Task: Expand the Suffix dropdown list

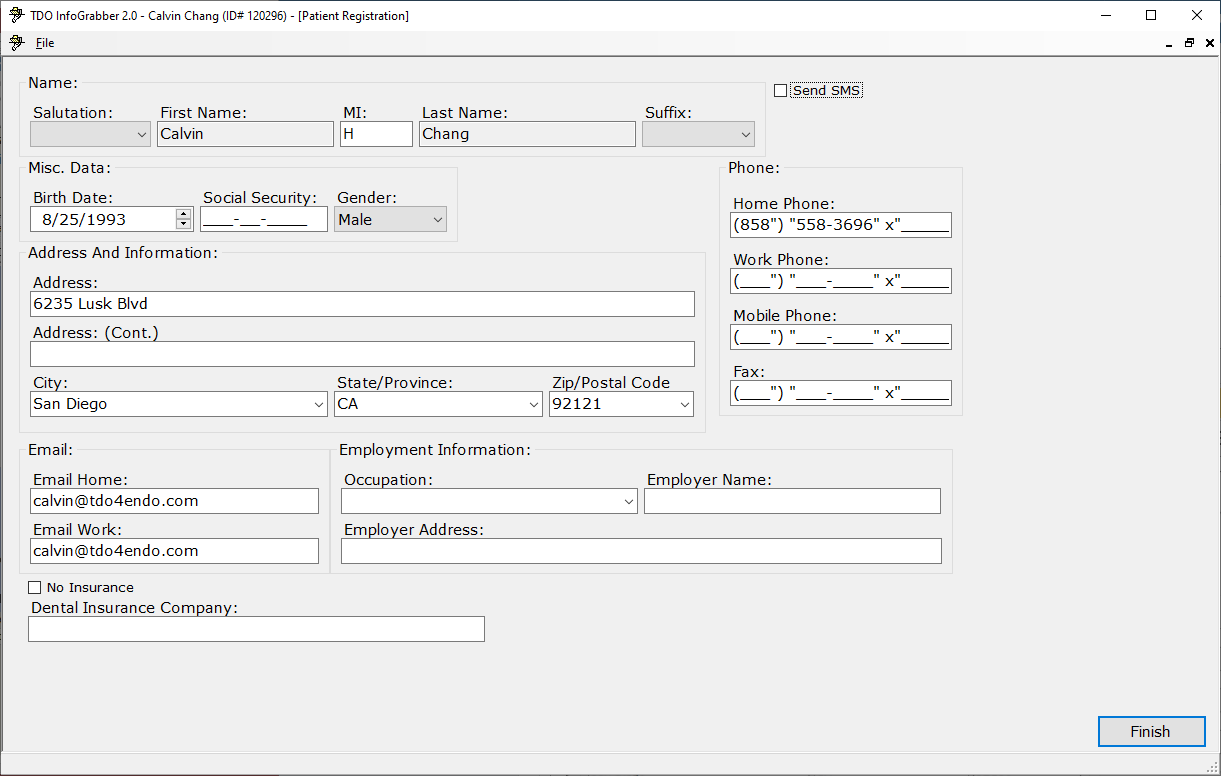Action: pos(745,134)
